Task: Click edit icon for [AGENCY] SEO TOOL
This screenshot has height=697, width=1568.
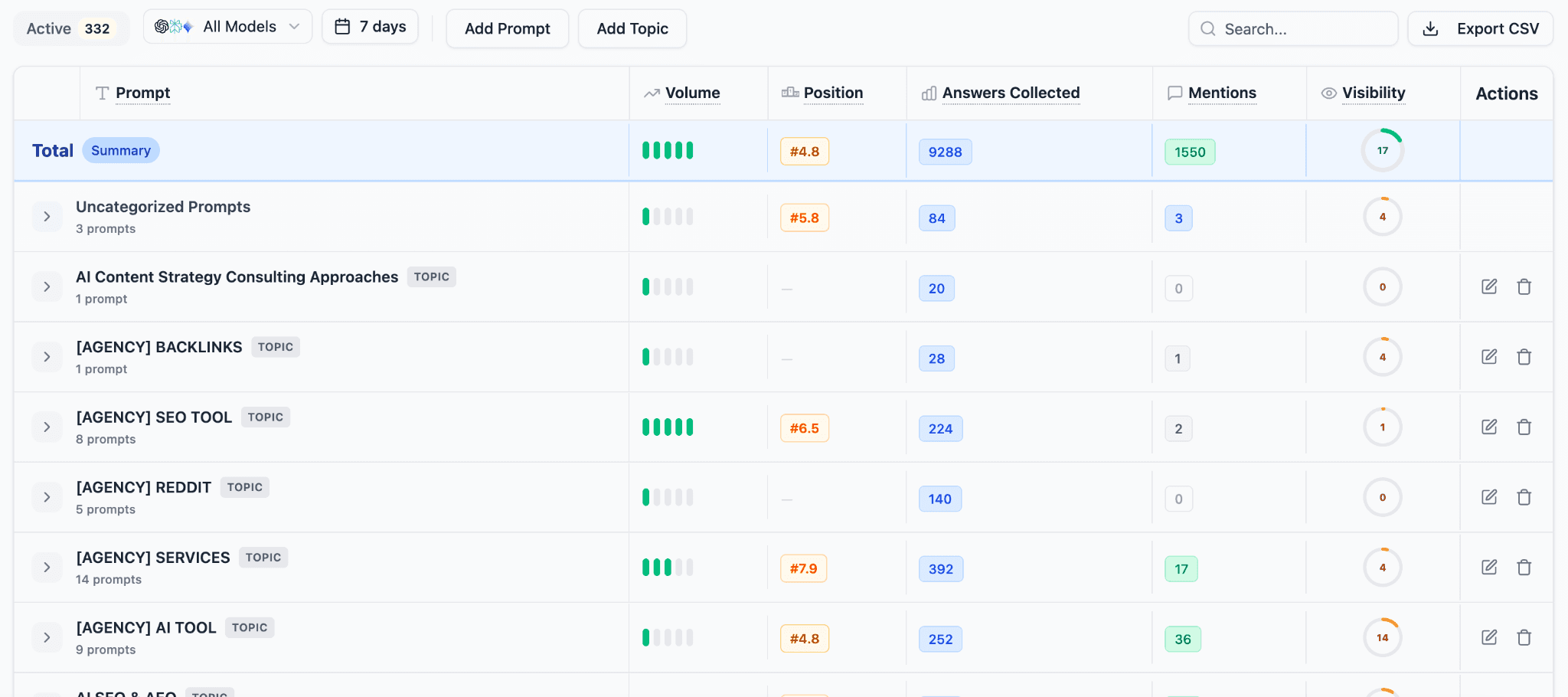Action: point(1488,427)
